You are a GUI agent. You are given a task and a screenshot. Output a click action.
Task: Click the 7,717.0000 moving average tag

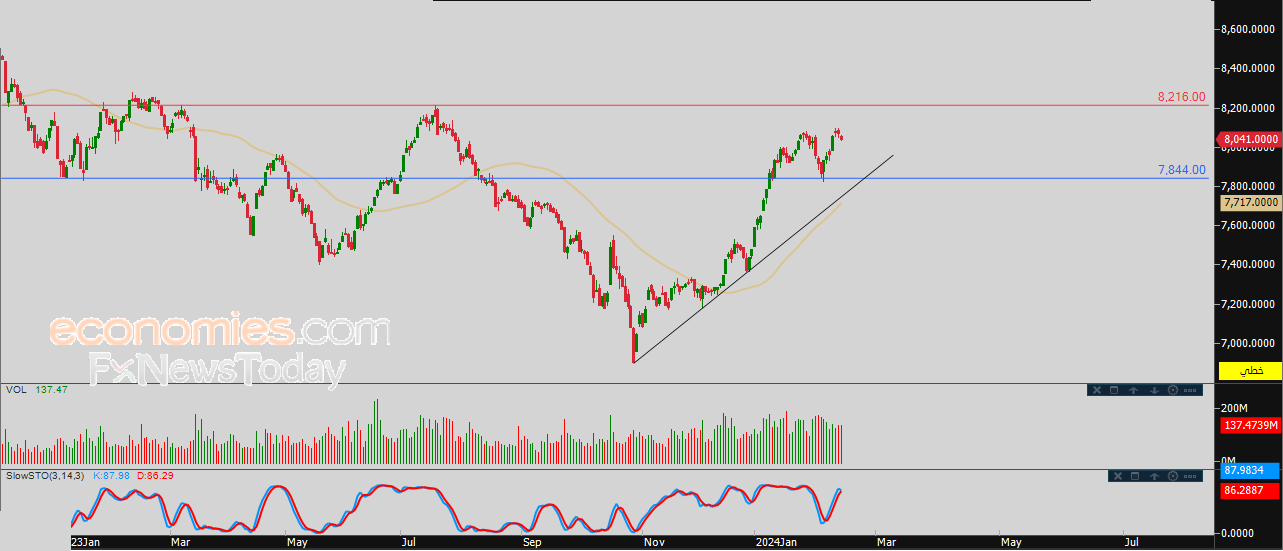point(1250,202)
